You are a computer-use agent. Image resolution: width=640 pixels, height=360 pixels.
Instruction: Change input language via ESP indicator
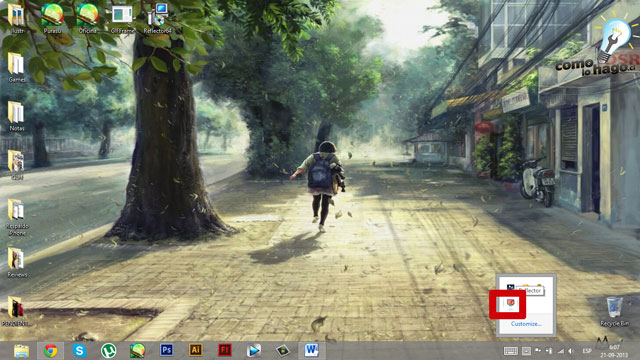[587, 351]
